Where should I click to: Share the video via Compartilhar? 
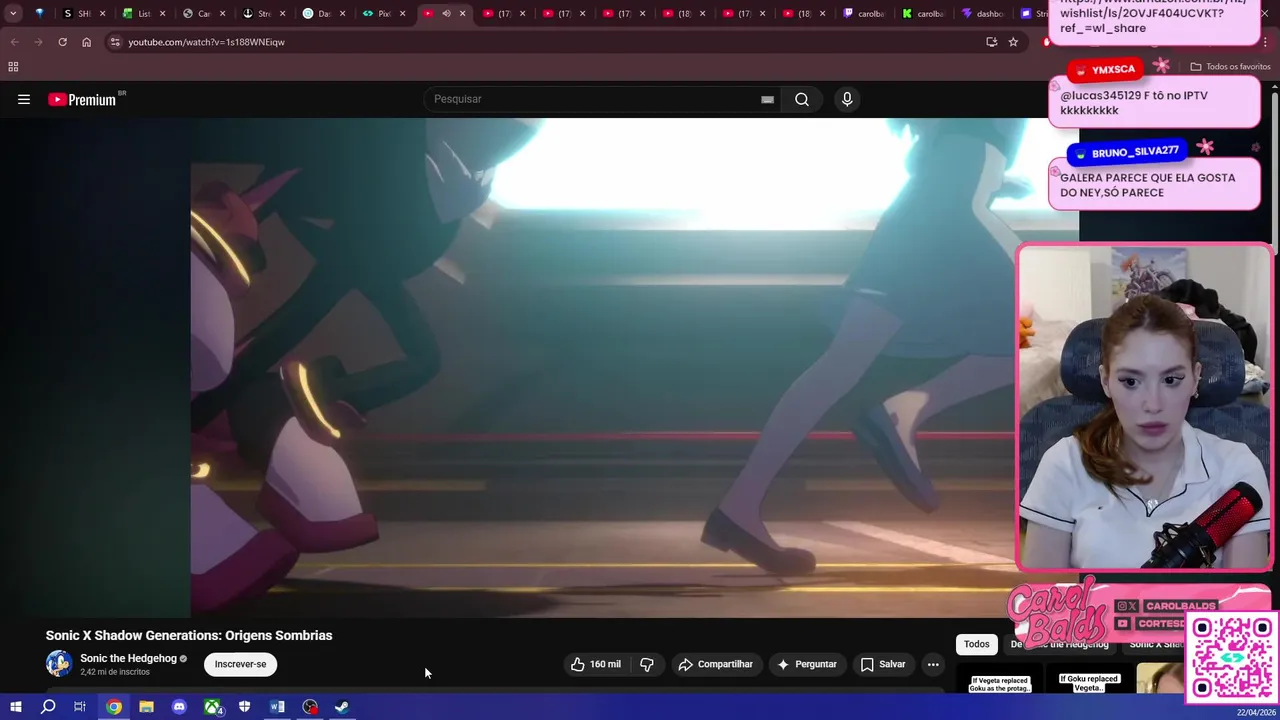pyautogui.click(x=715, y=664)
